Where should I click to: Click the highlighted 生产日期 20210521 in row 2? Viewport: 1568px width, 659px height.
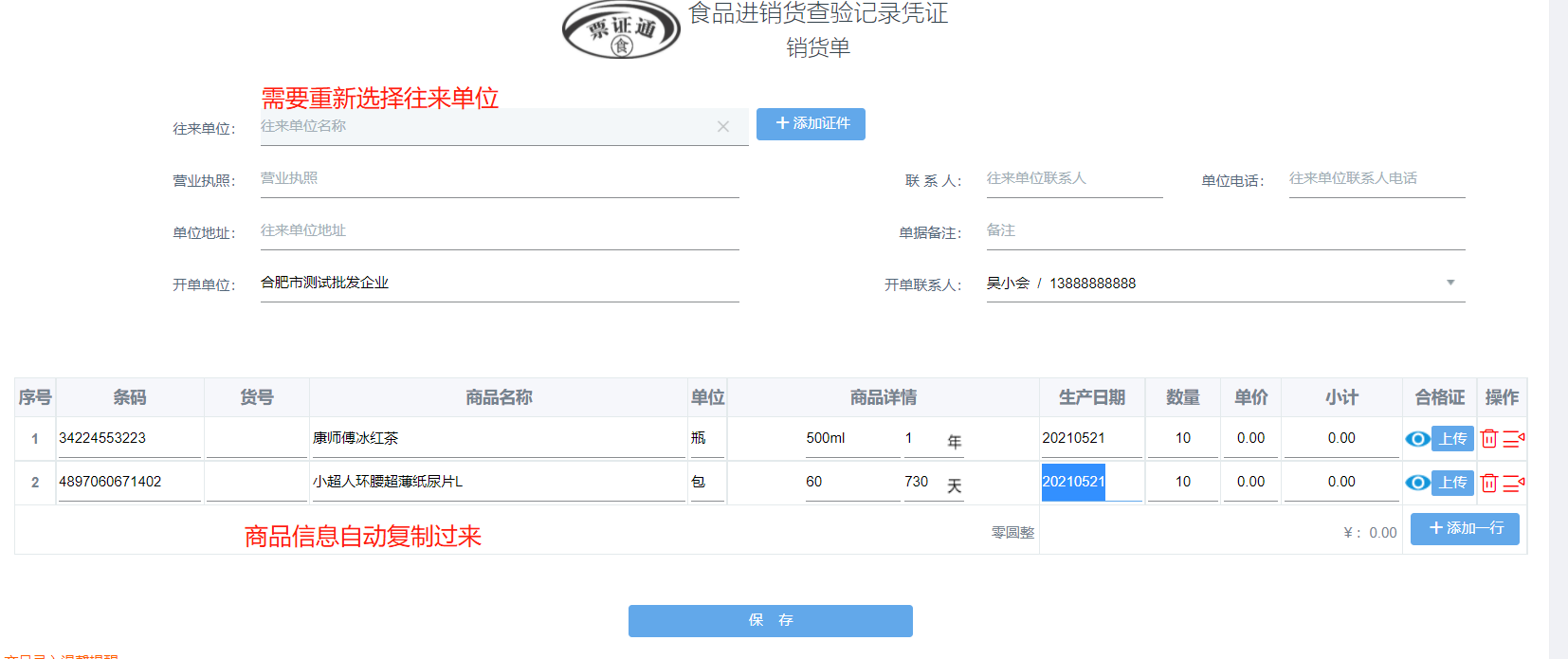pyautogui.click(x=1092, y=482)
